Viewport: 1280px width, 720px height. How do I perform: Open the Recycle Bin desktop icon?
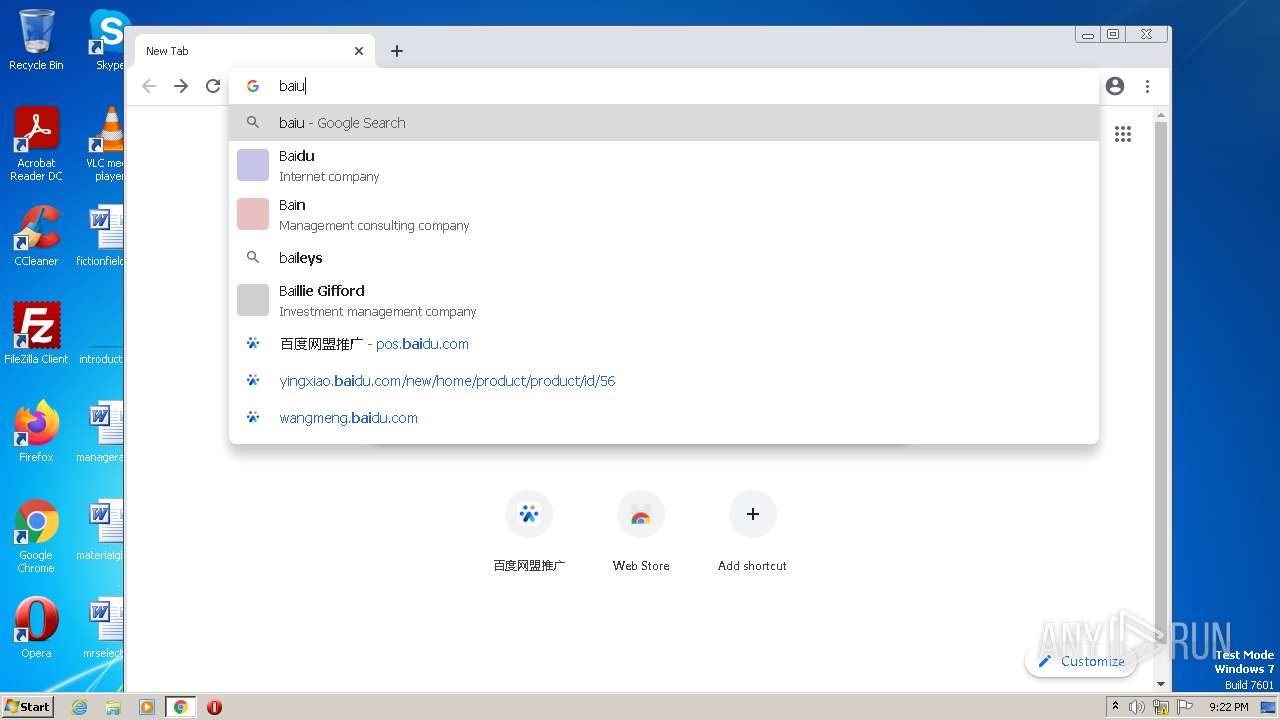[36, 40]
